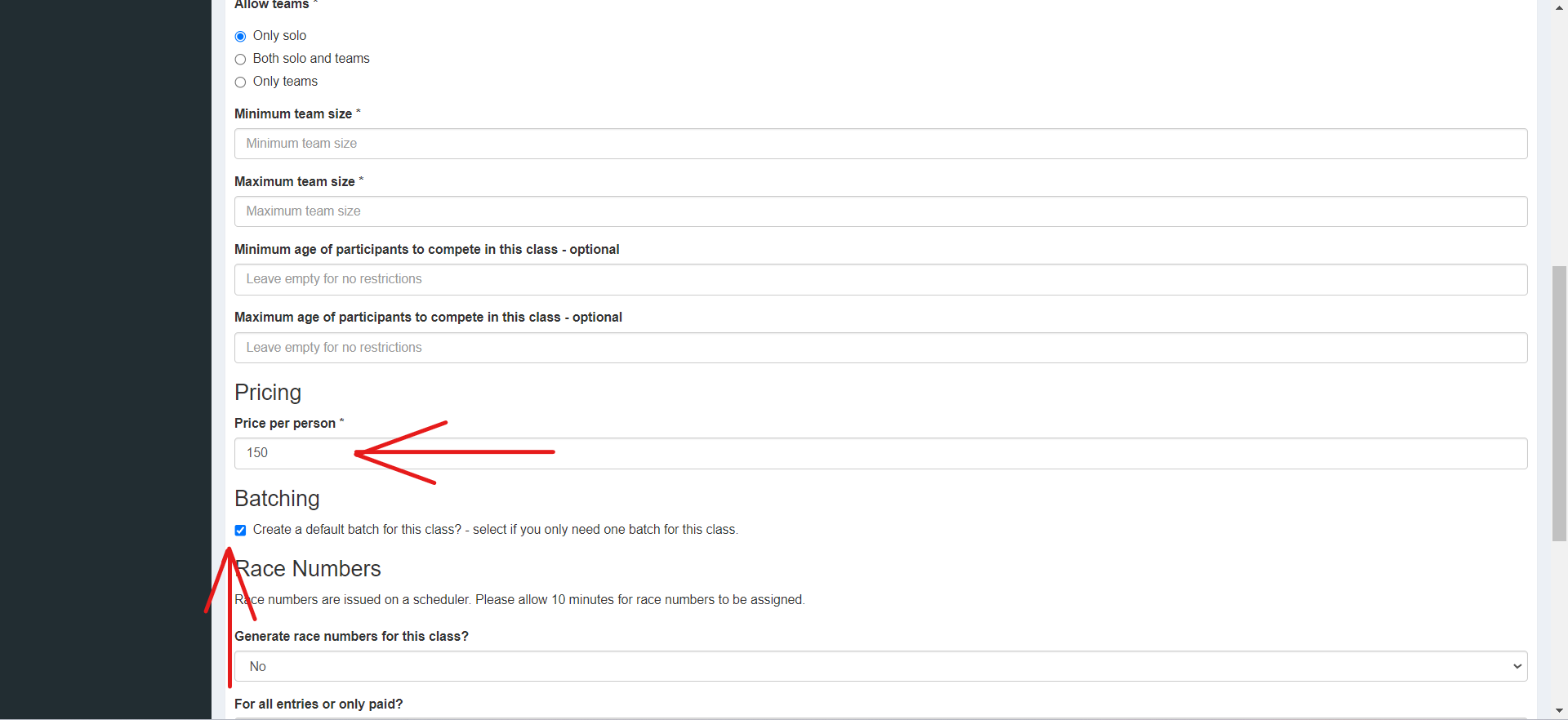The image size is (1568, 720).
Task: Click the 'Generate race numbers for this class?' label
Action: (x=351, y=637)
